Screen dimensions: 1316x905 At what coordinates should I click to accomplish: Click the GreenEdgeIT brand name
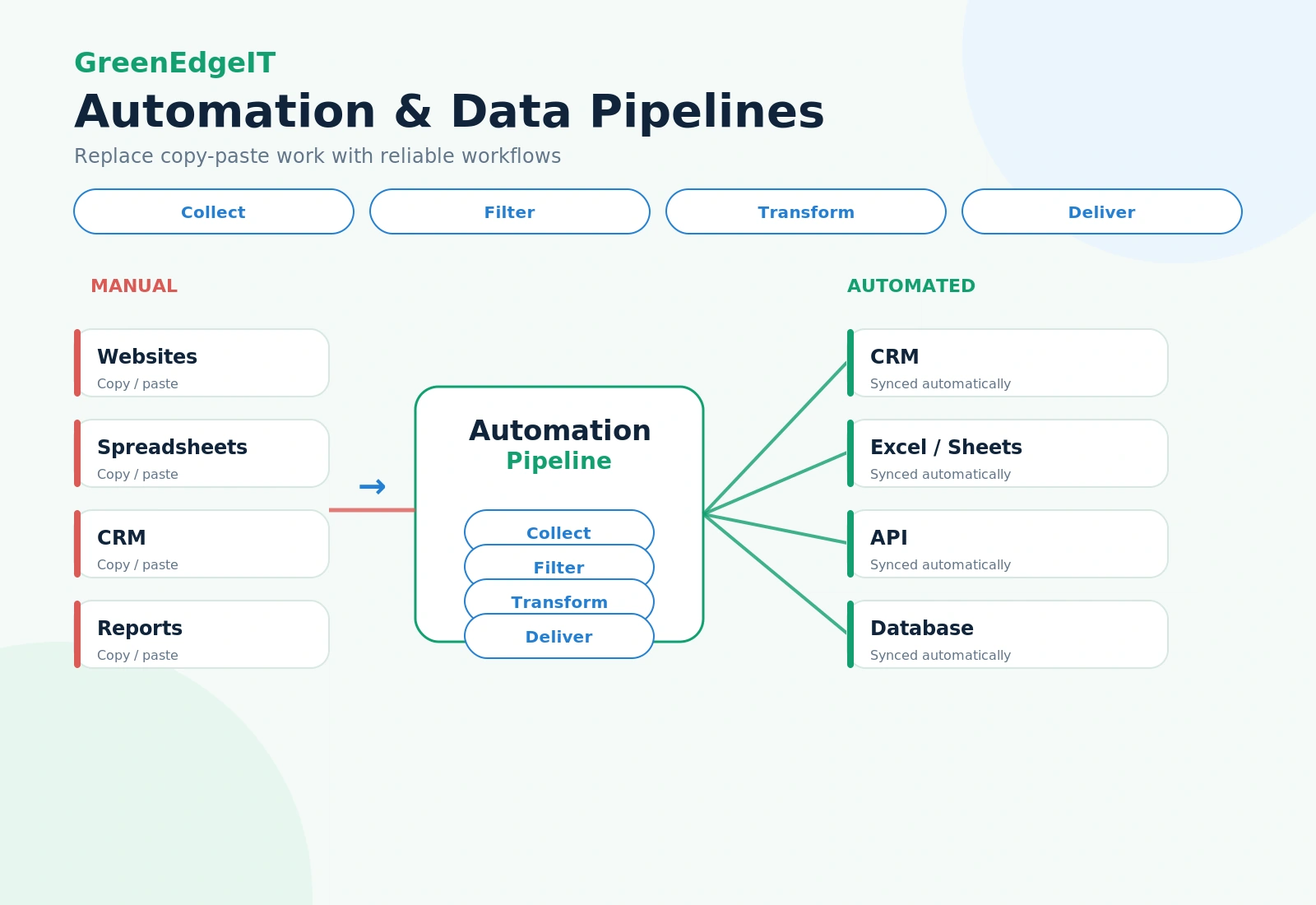coord(175,63)
